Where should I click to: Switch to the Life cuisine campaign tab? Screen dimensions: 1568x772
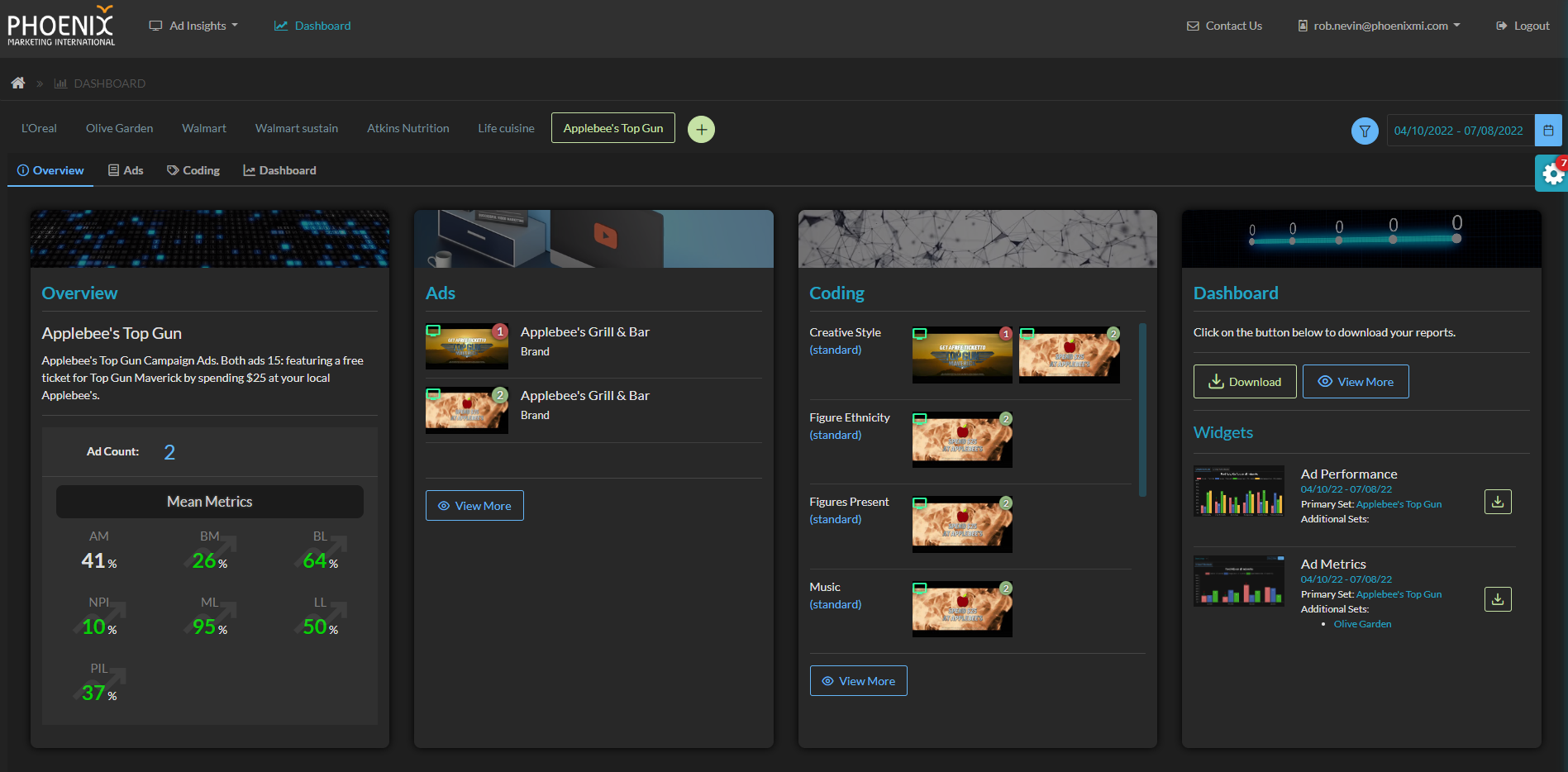click(506, 128)
